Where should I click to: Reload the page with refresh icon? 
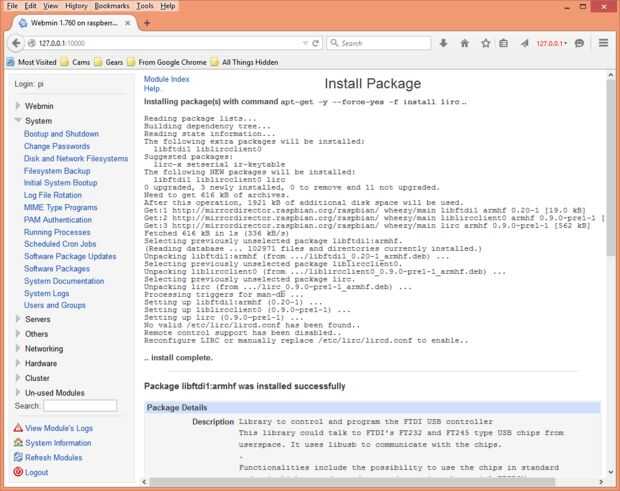pyautogui.click(x=315, y=43)
